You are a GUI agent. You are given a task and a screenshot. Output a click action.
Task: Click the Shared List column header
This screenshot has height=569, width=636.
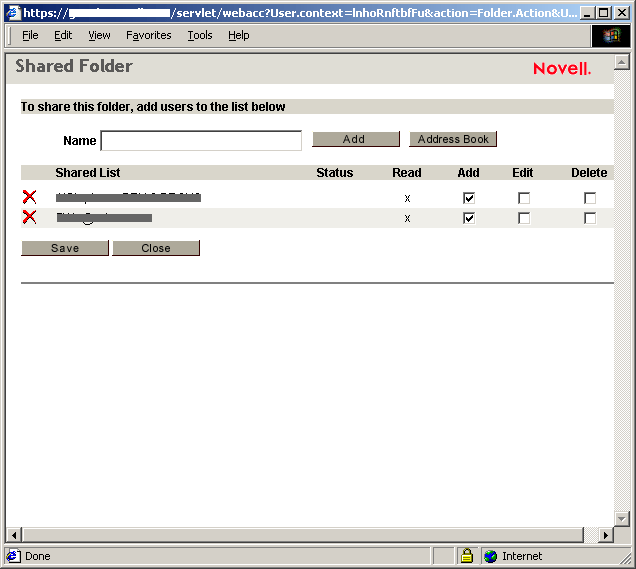click(88, 173)
